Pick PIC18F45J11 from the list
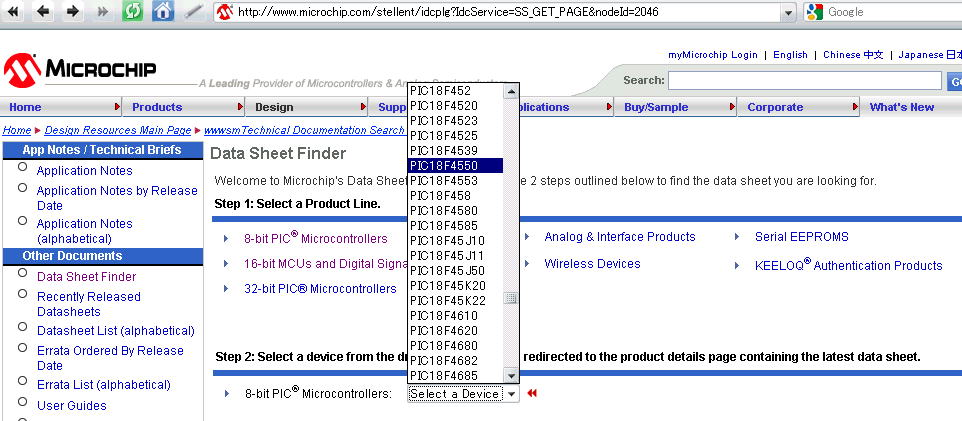This screenshot has height=421, width=962. coord(455,255)
